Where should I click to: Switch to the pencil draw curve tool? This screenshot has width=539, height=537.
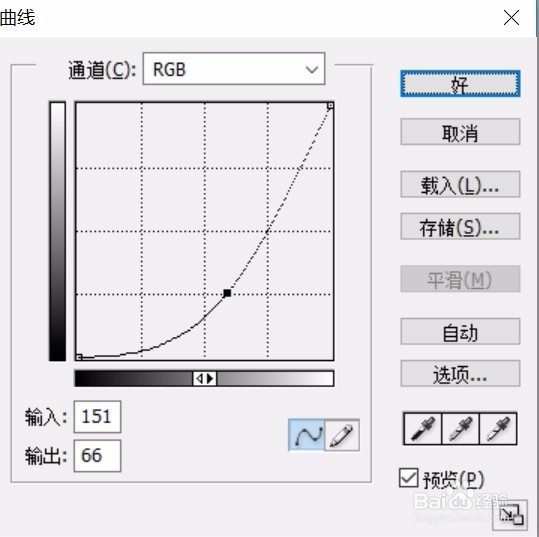(x=342, y=435)
